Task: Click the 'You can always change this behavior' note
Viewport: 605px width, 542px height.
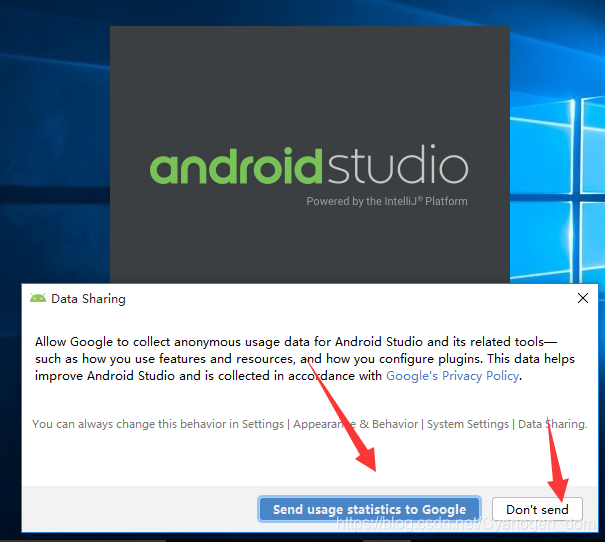Action: point(309,424)
